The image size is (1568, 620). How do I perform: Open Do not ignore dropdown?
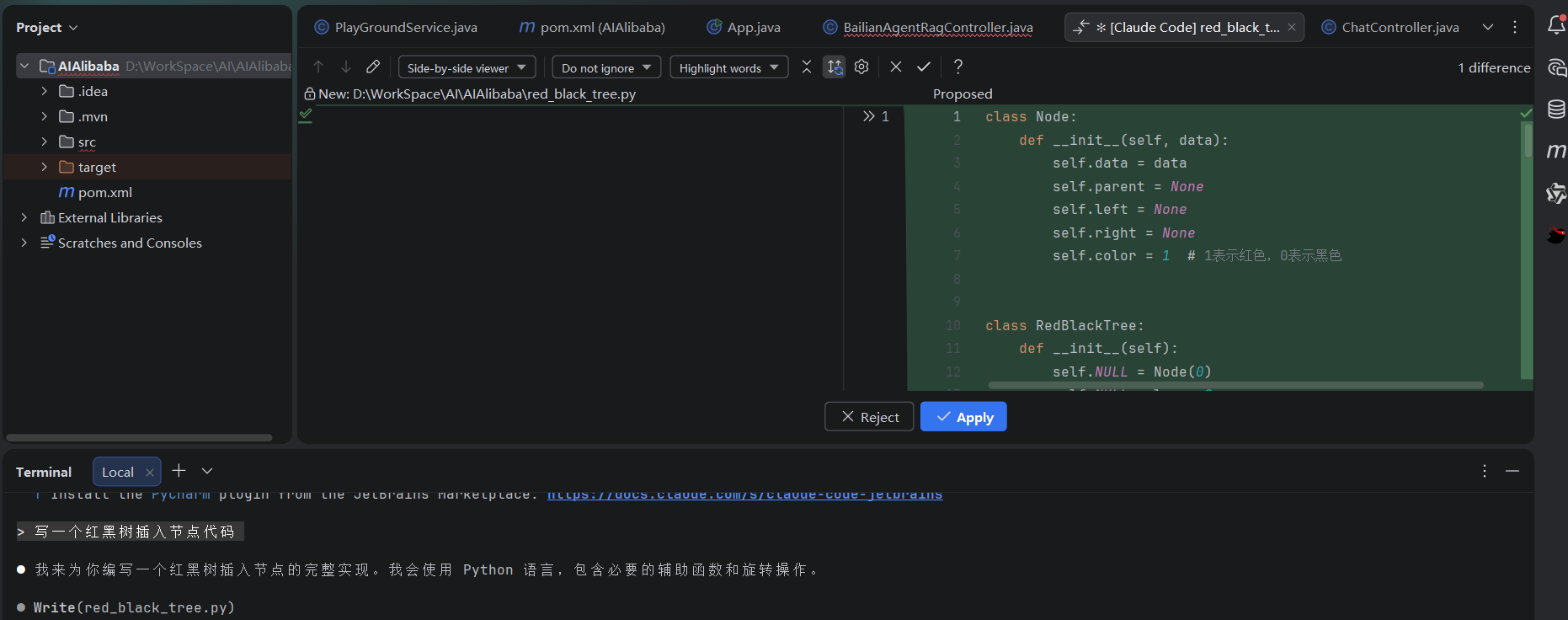(606, 67)
